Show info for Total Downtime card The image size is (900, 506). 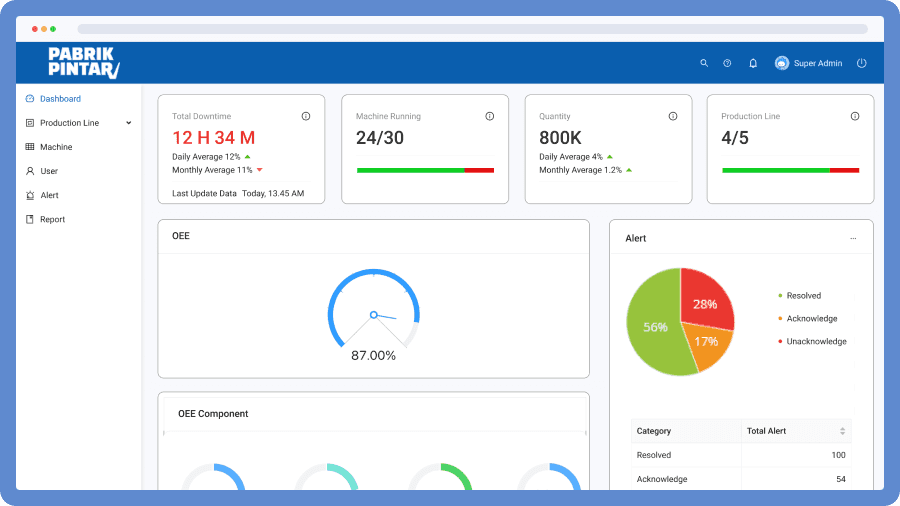coord(306,116)
